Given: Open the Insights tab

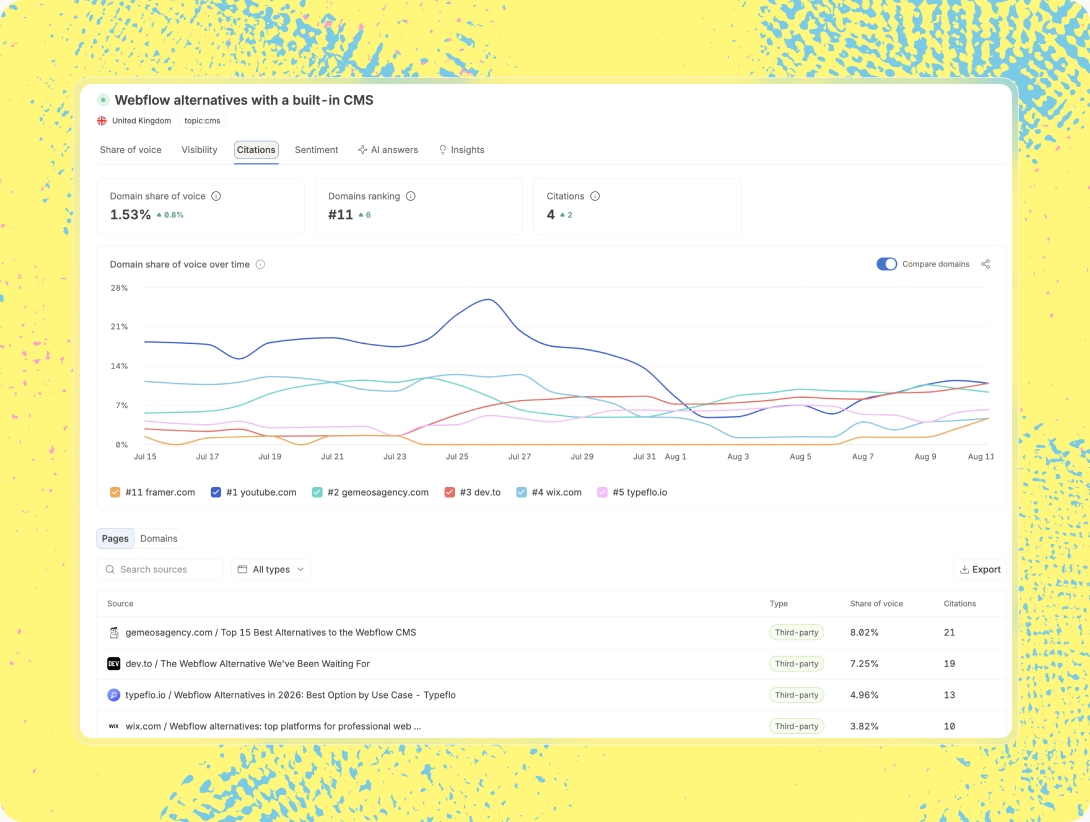Looking at the screenshot, I should pyautogui.click(x=461, y=150).
